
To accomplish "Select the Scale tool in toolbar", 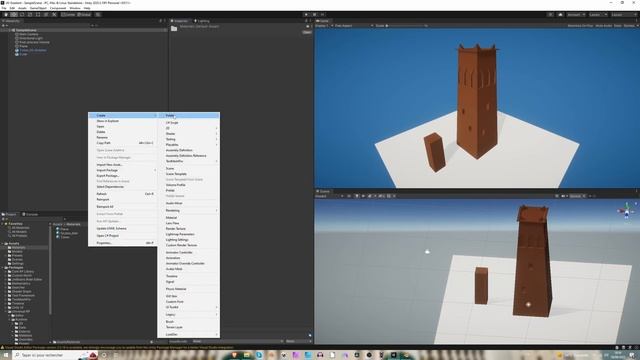I will coord(30,14).
